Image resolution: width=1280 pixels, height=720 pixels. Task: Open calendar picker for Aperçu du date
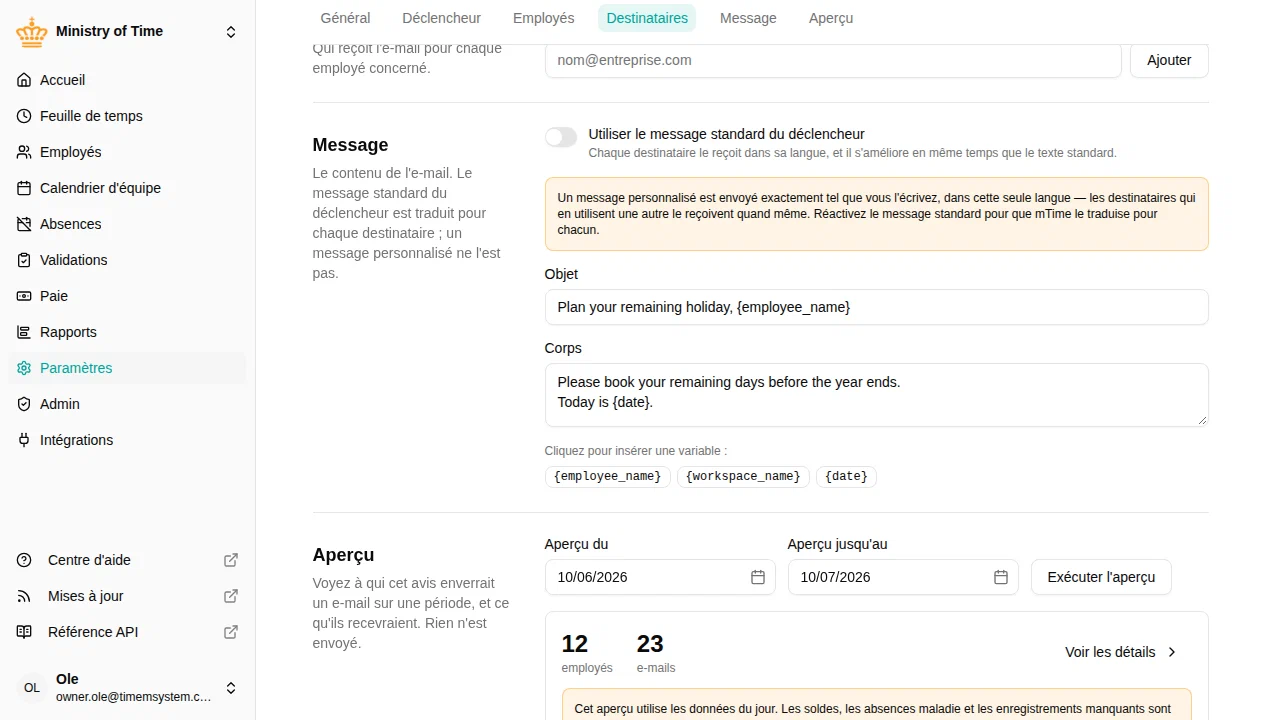coord(758,577)
